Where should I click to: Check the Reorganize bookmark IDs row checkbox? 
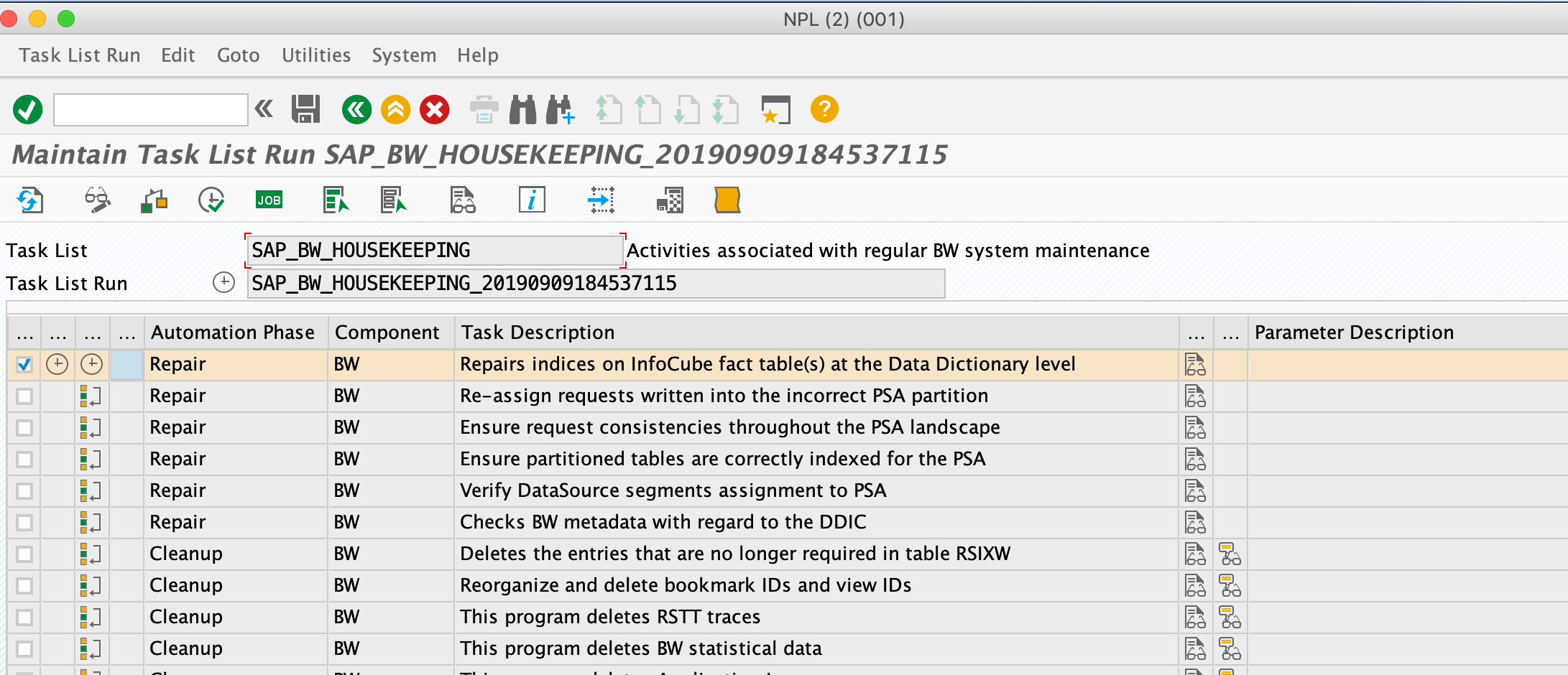pos(24,586)
